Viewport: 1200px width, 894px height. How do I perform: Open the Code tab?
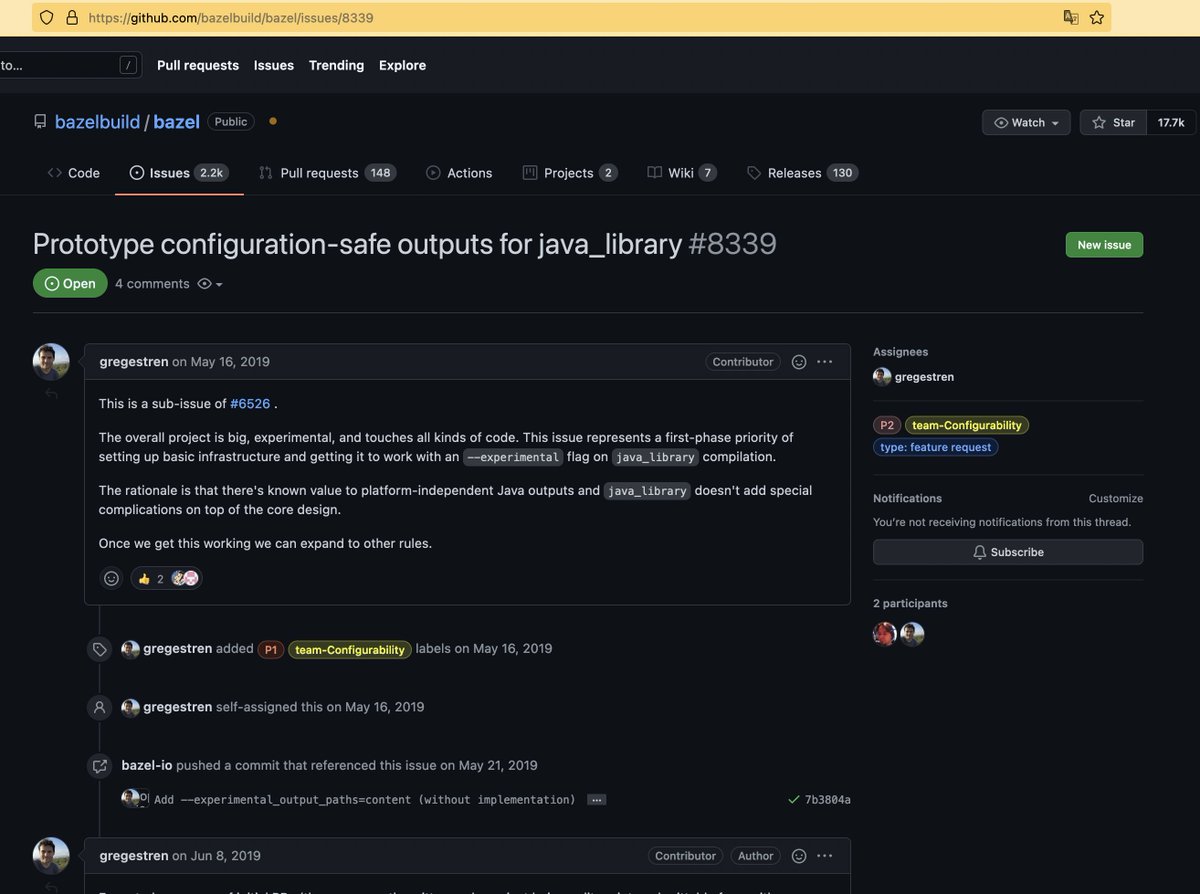74,173
